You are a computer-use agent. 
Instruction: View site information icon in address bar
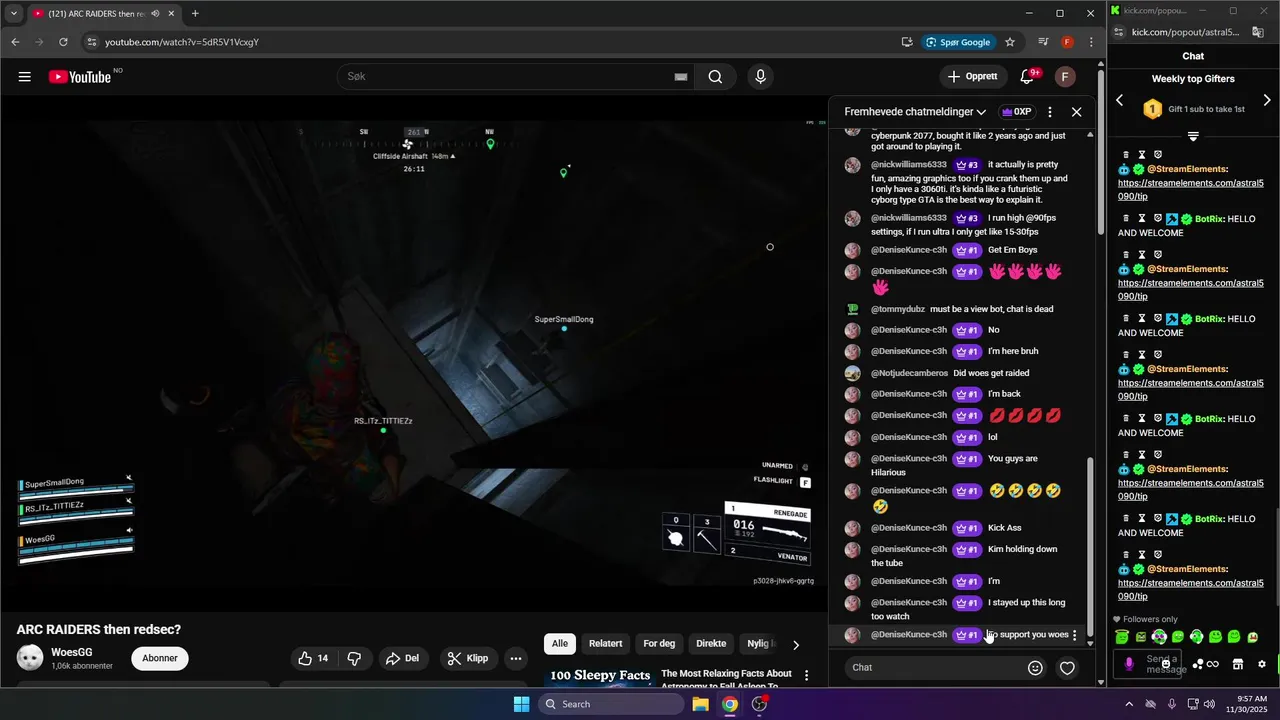[x=91, y=42]
